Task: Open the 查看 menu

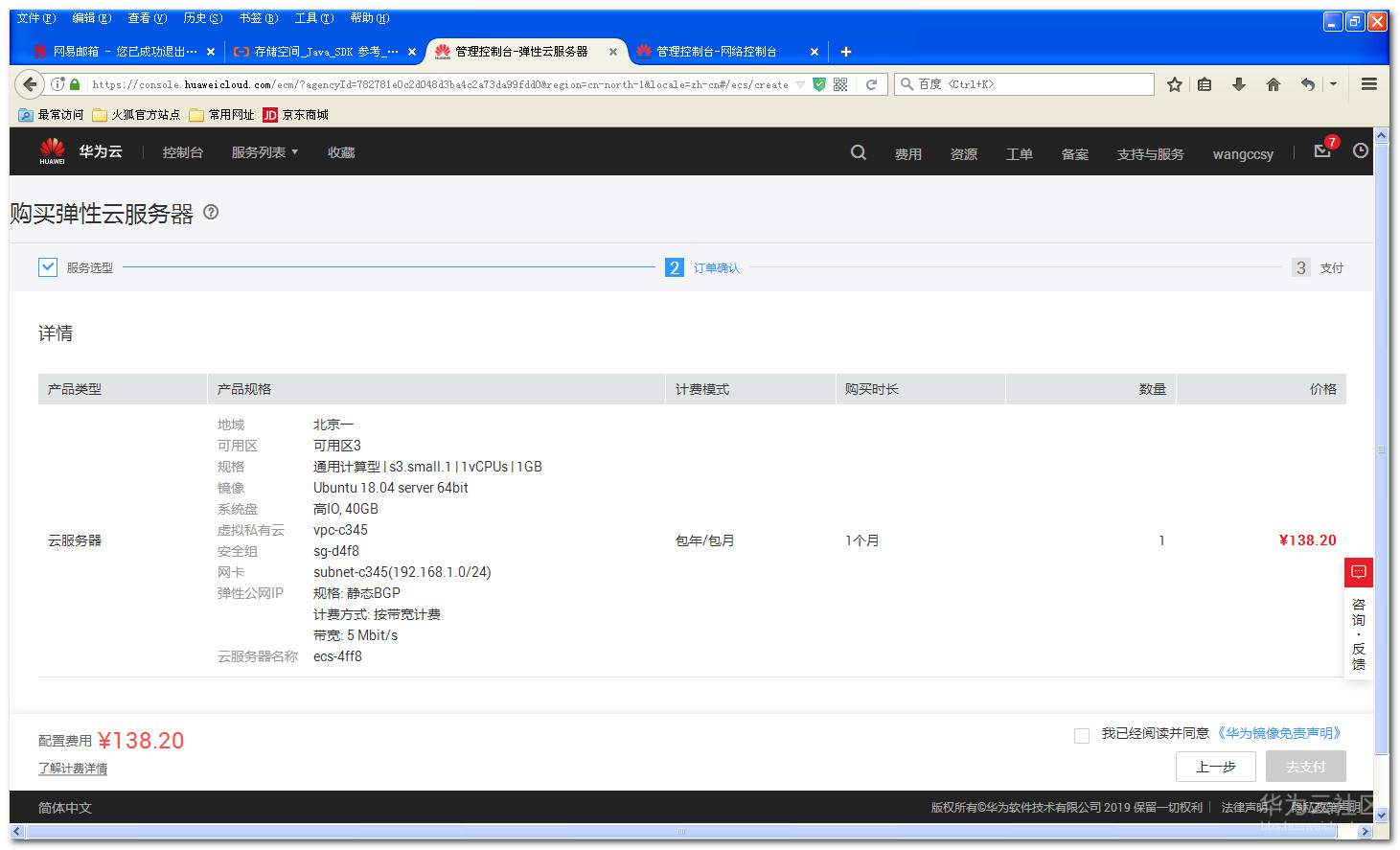Action: pos(148,18)
